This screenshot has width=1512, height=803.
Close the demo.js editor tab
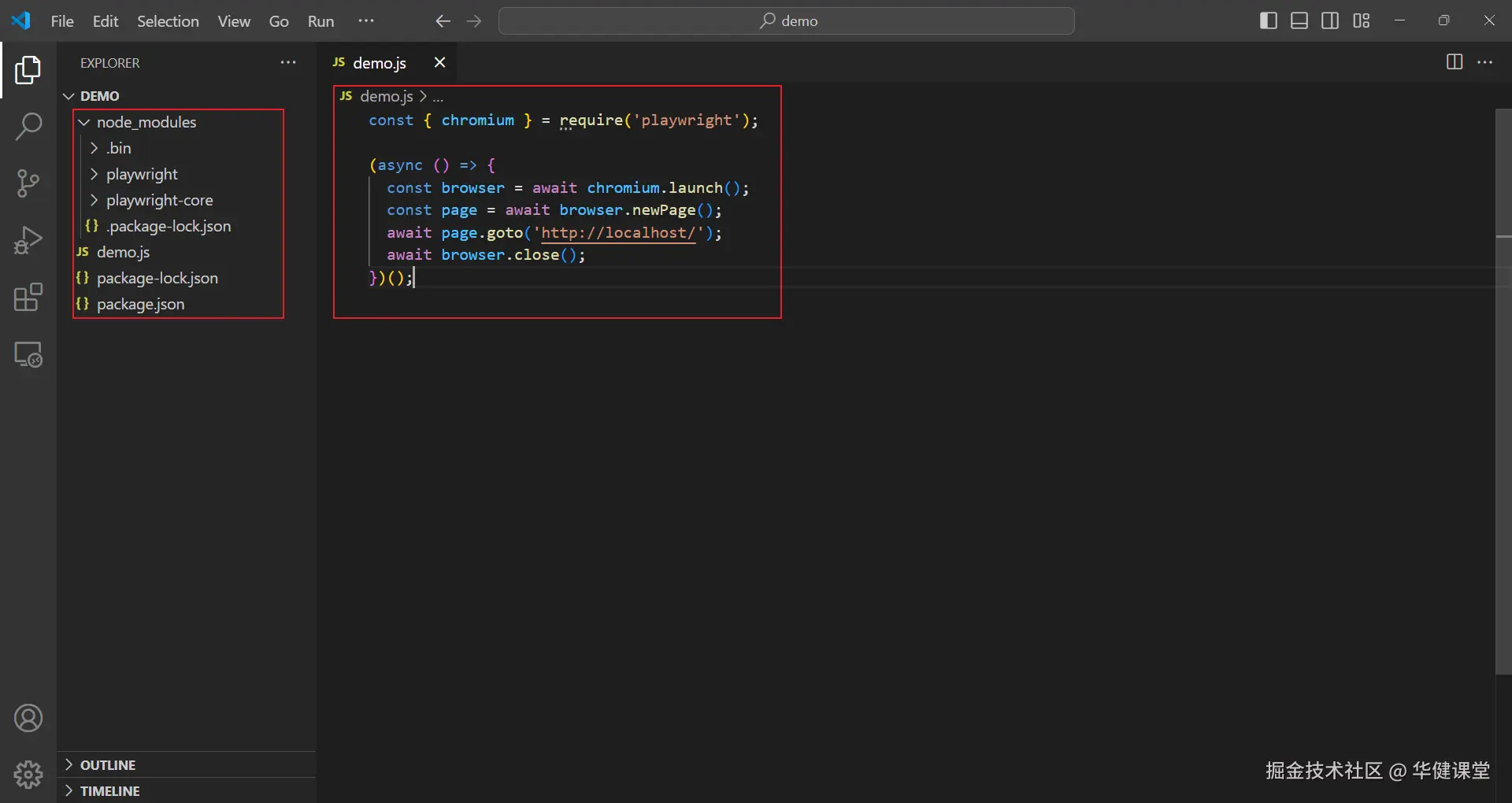coord(439,62)
